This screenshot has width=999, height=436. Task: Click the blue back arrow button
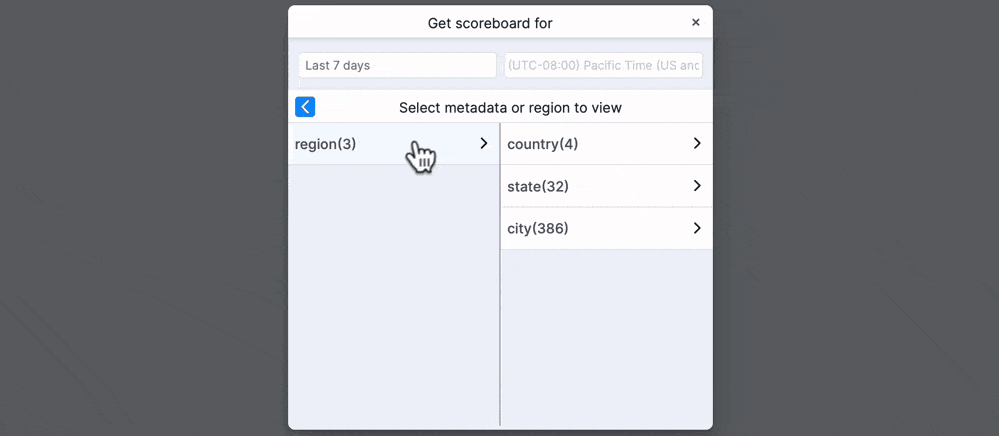[x=305, y=107]
